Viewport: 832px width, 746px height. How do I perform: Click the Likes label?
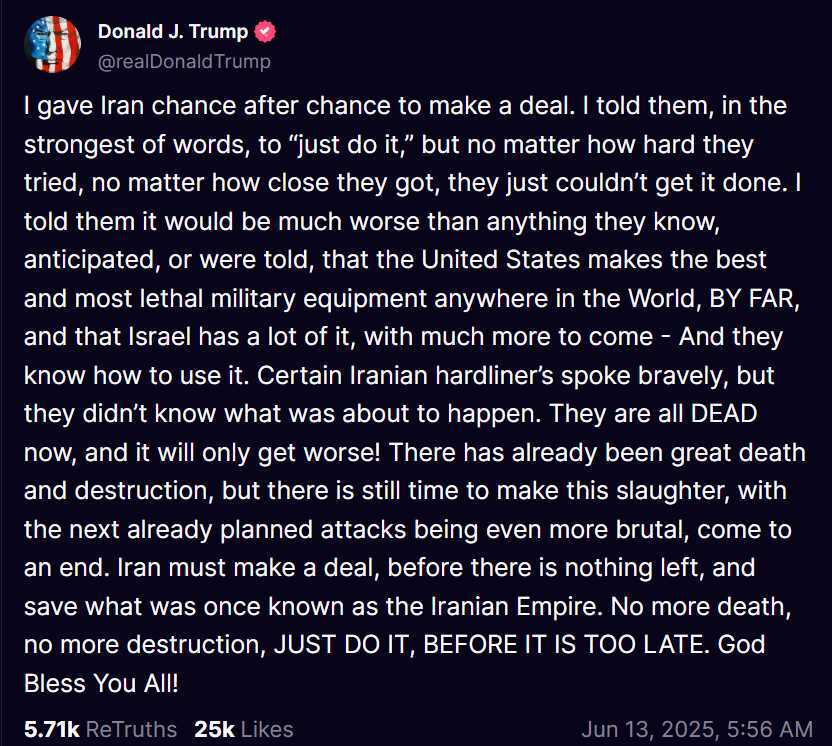267,730
